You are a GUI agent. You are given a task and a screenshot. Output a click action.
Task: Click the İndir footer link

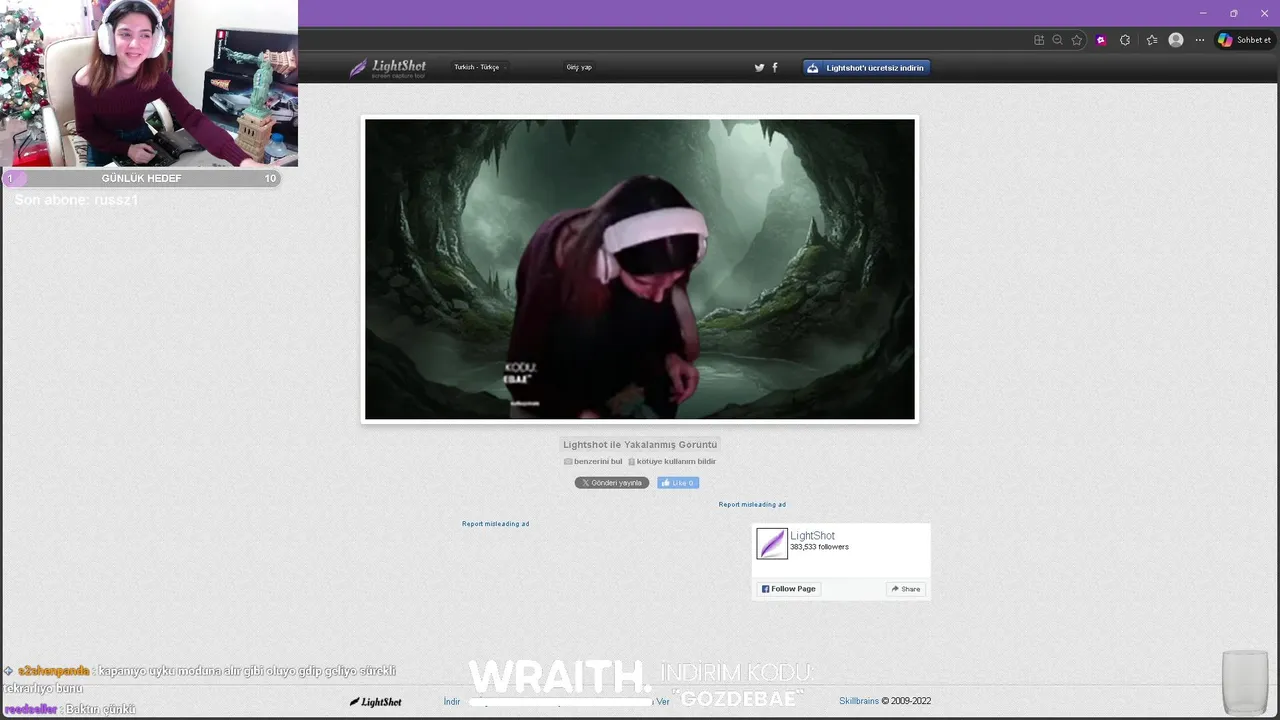(452, 702)
